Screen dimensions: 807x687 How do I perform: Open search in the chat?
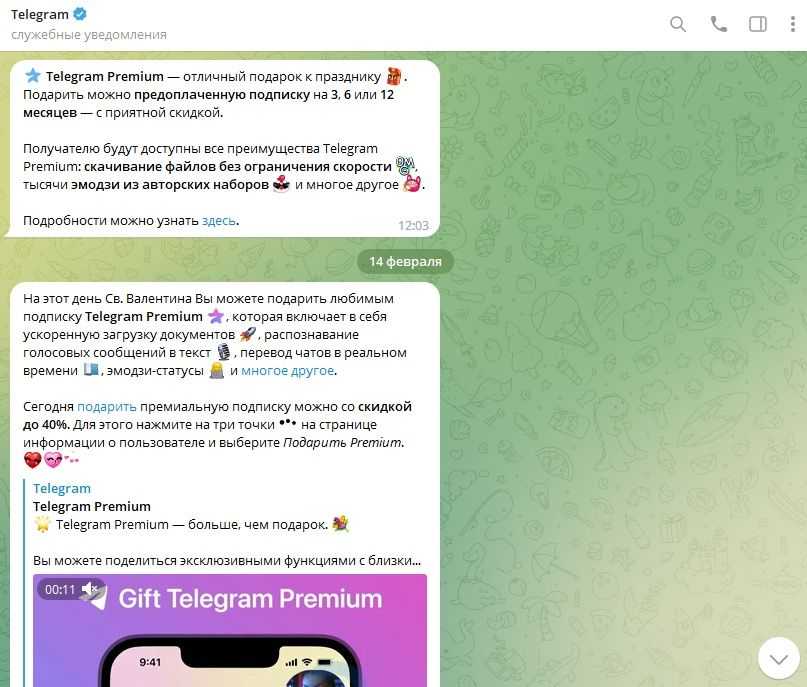678,24
